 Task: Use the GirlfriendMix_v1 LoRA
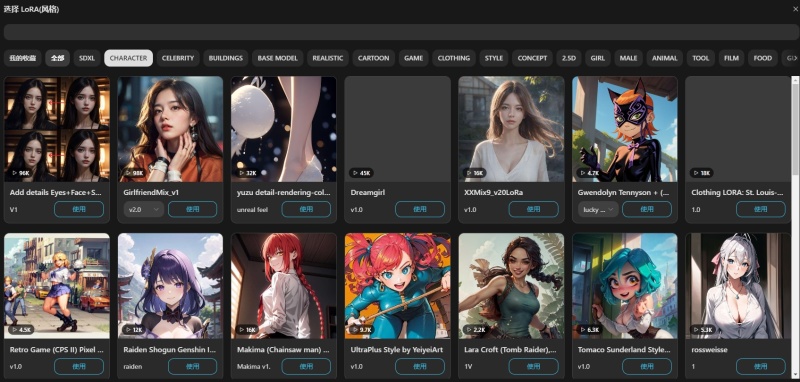coord(192,209)
